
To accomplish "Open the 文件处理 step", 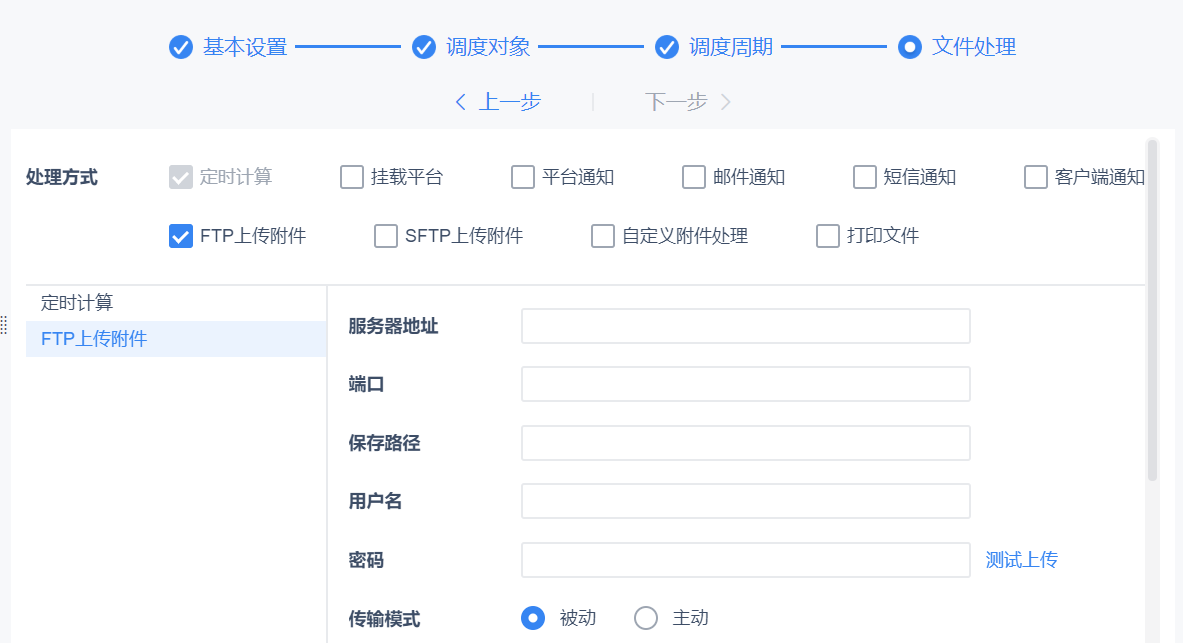I will [974, 47].
